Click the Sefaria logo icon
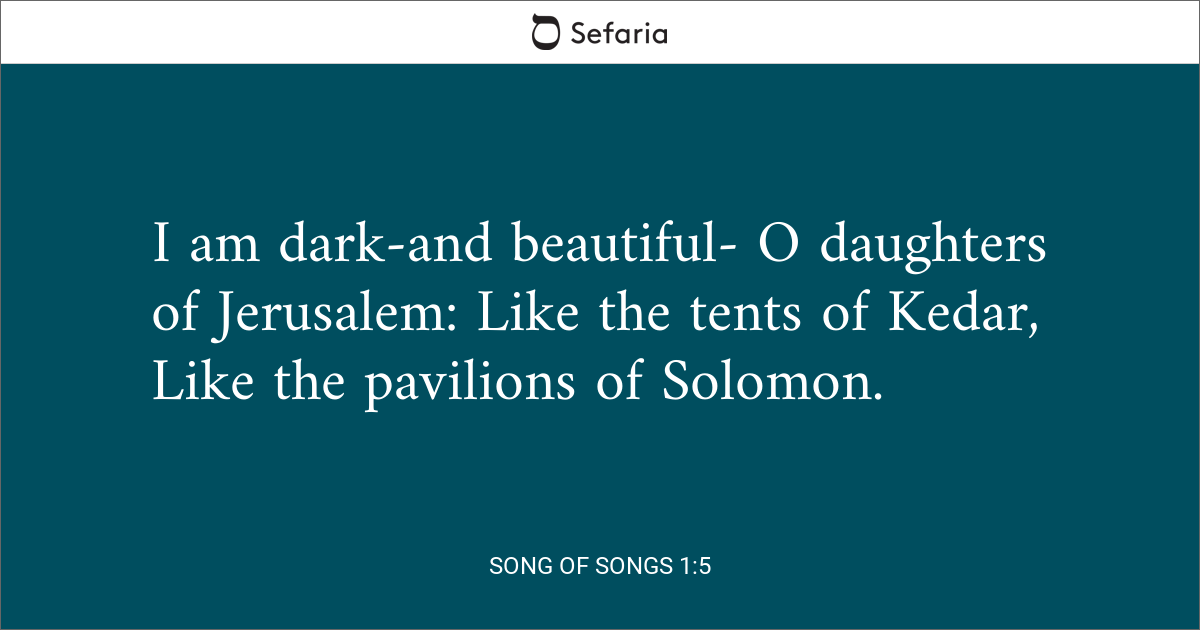Viewport: 1200px width, 630px height. tap(545, 32)
